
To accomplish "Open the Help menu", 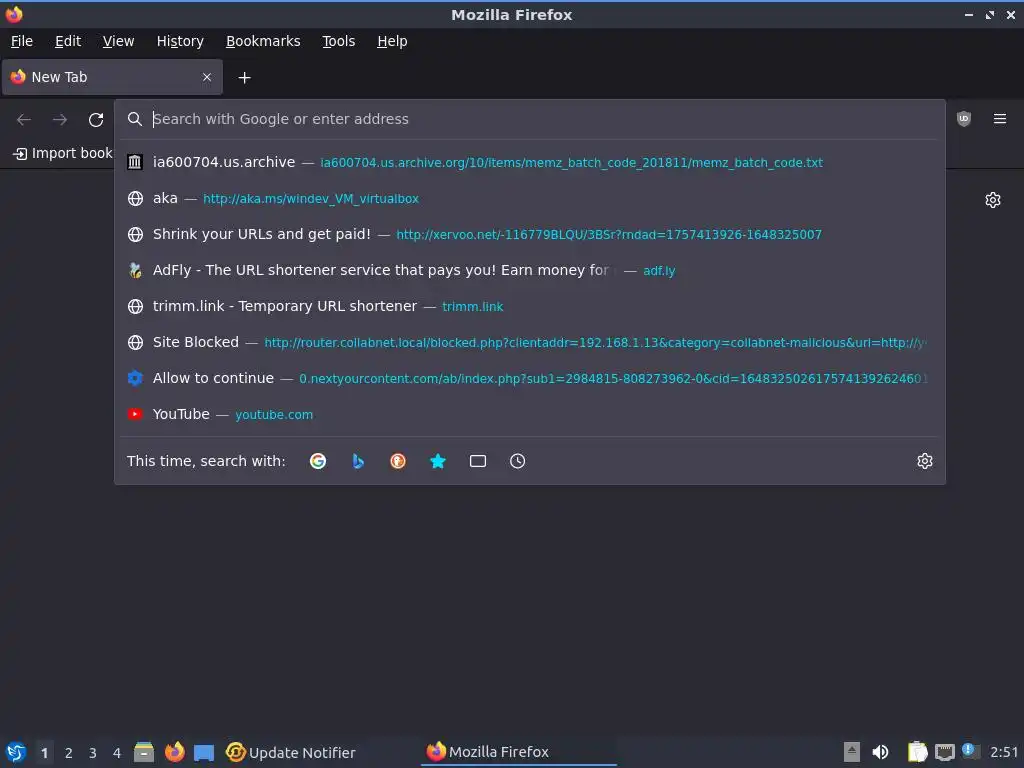I will point(392,41).
